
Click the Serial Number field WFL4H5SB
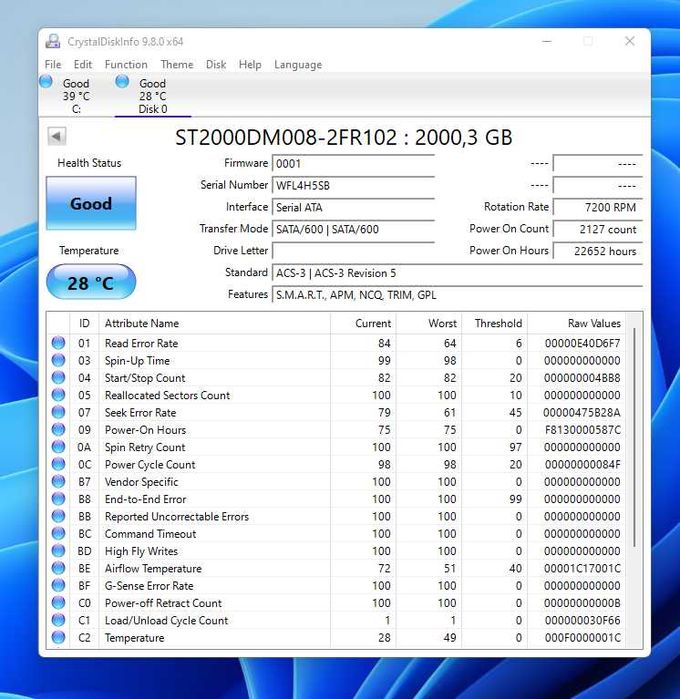click(353, 185)
